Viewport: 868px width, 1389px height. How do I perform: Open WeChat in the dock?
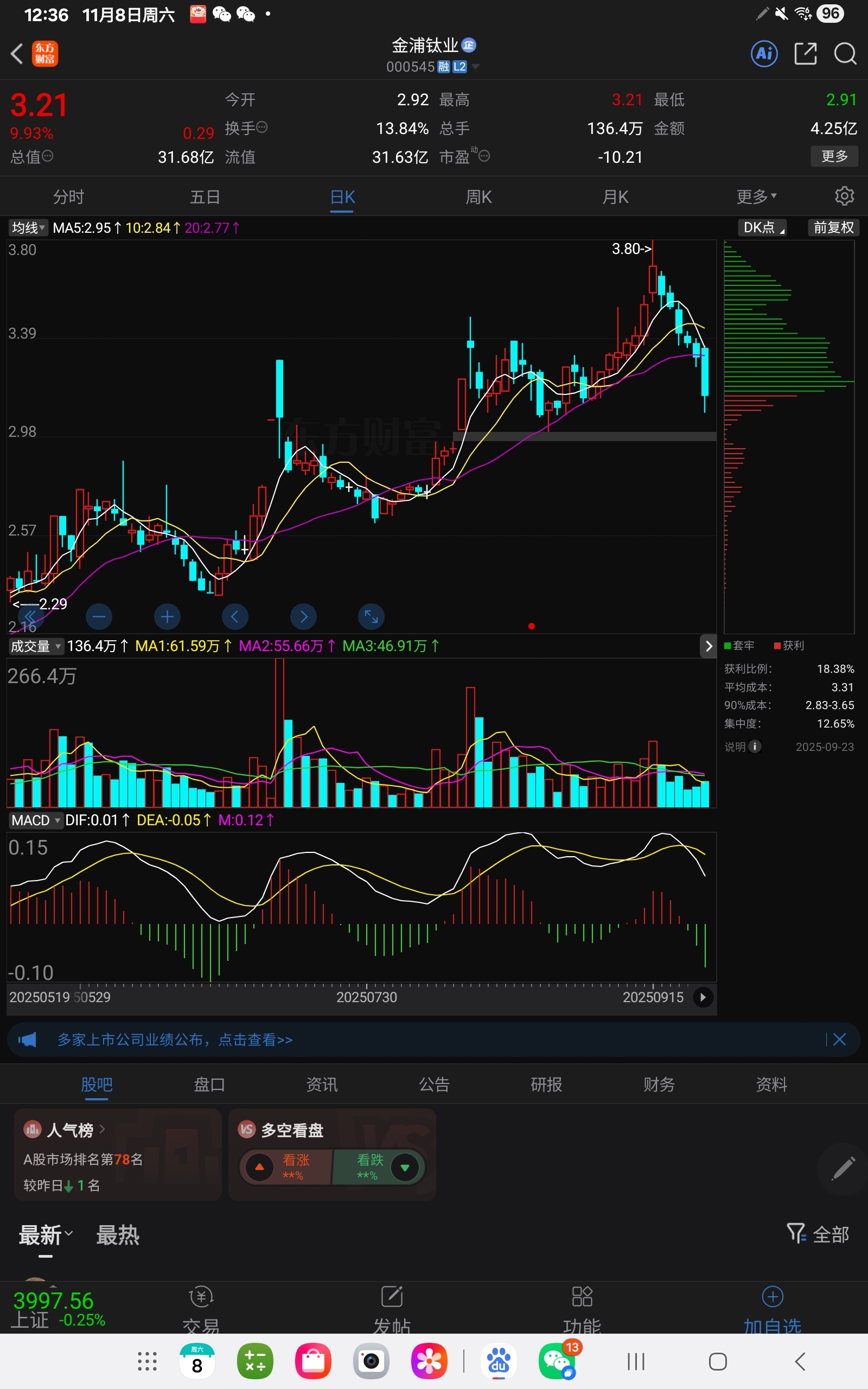[558, 1361]
